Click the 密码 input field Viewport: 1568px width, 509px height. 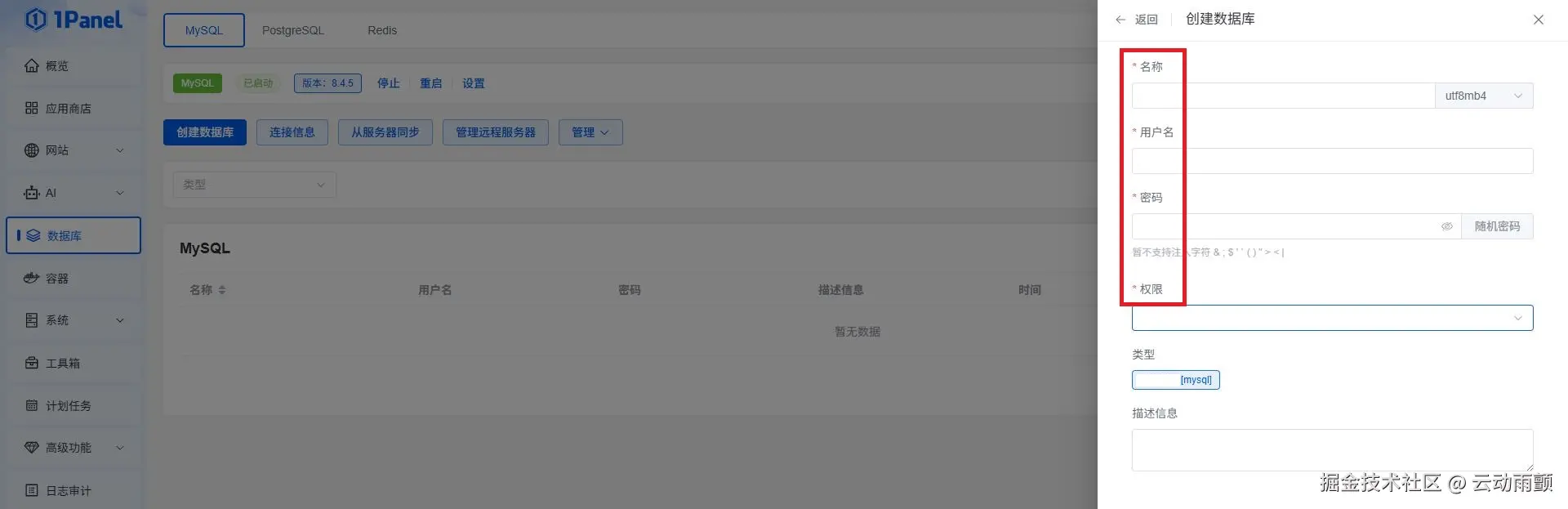tap(1297, 226)
